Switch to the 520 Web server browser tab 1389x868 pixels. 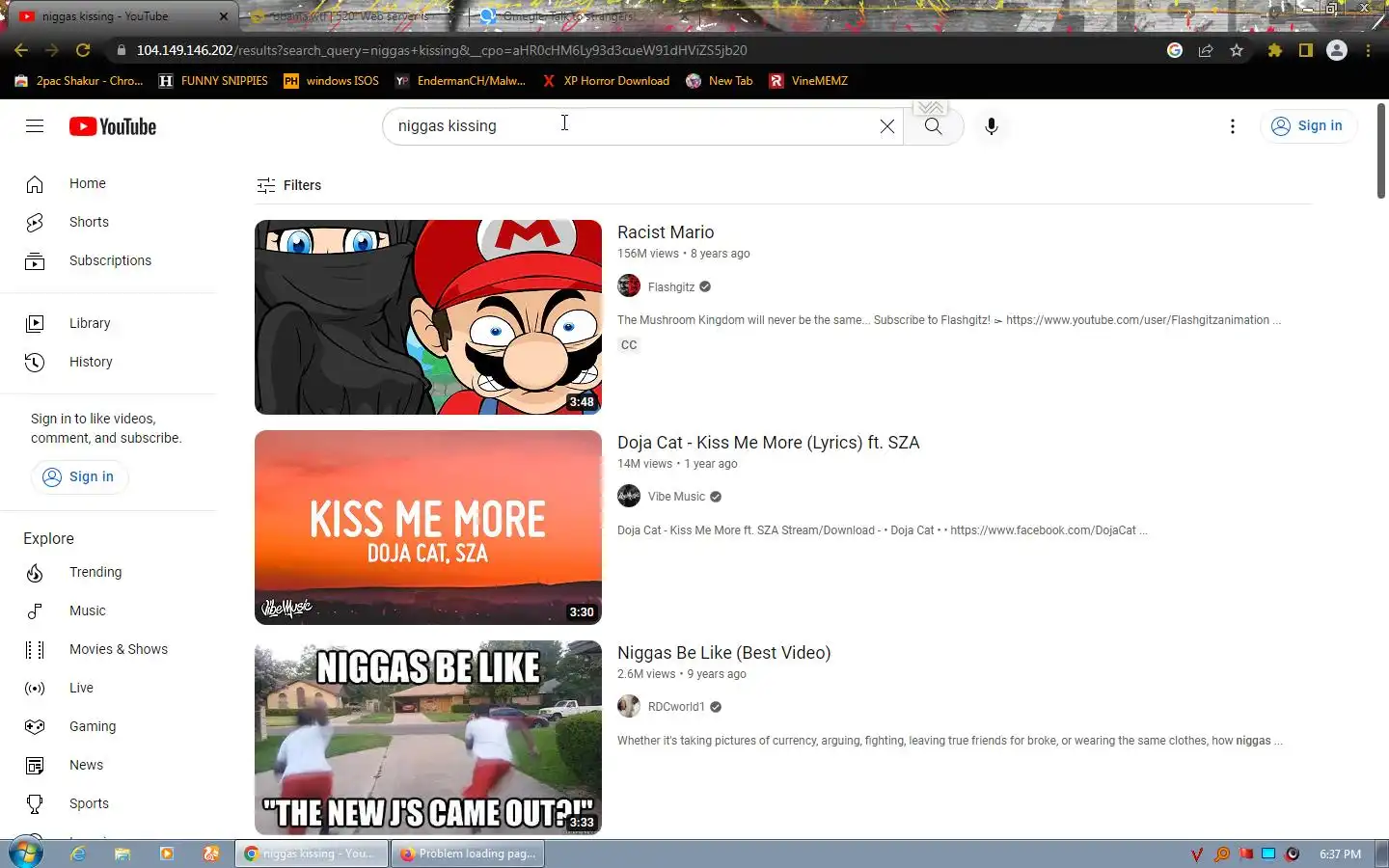pyautogui.click(x=352, y=16)
